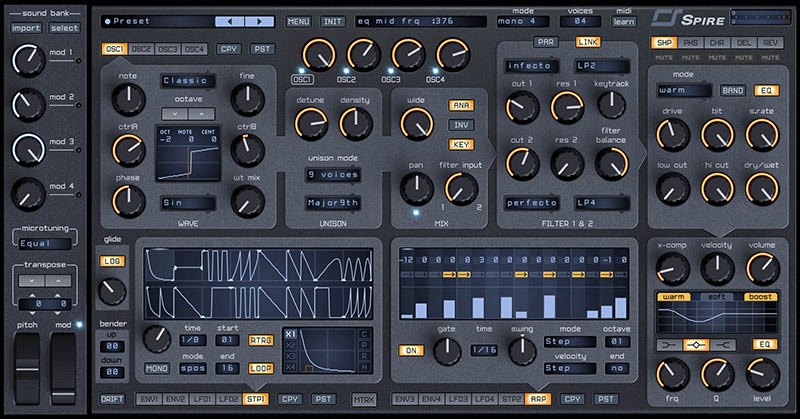The image size is (800, 419).
Task: Select the left EQ shelf shape icon
Action: click(669, 346)
